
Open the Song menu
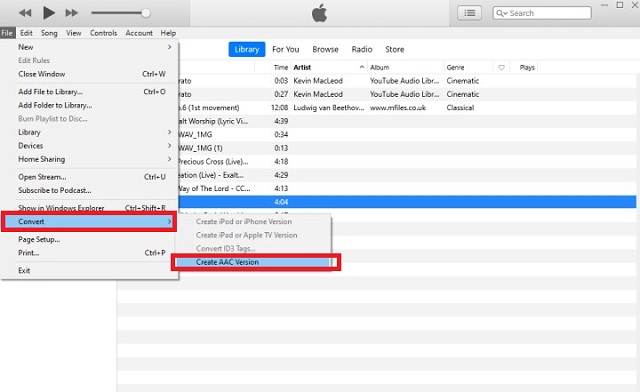click(x=49, y=33)
